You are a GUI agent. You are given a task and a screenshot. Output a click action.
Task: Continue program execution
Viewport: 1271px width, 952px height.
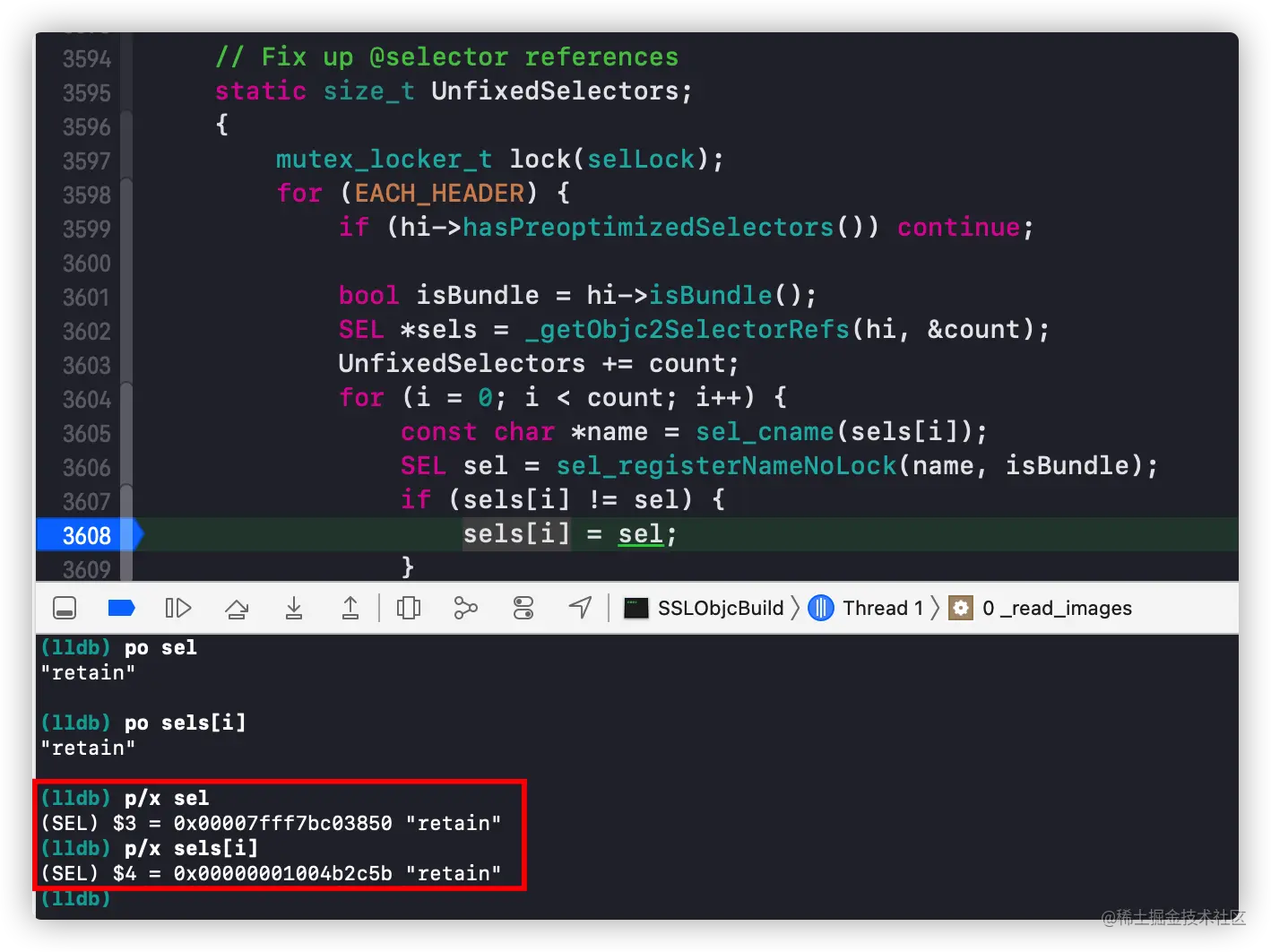coord(178,609)
